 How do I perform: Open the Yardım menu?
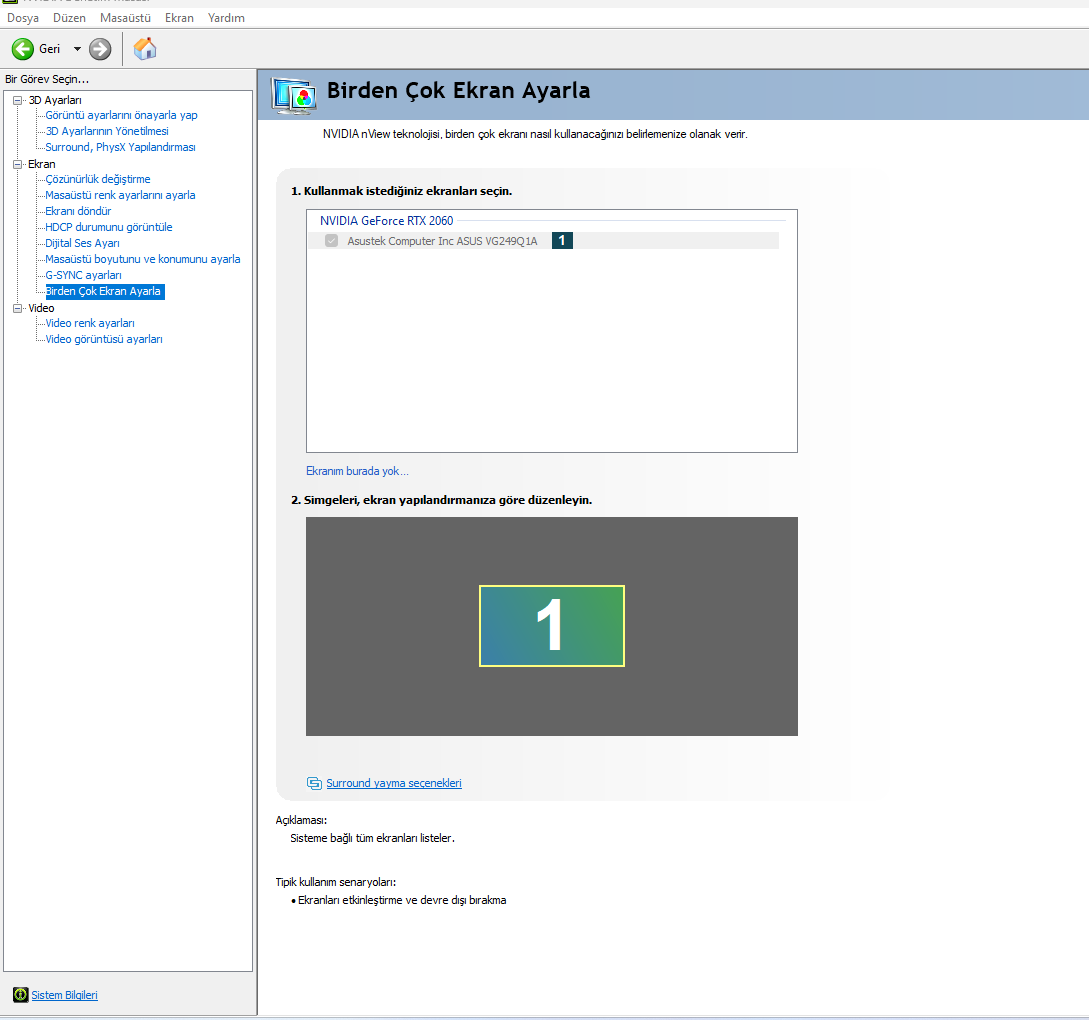(226, 18)
